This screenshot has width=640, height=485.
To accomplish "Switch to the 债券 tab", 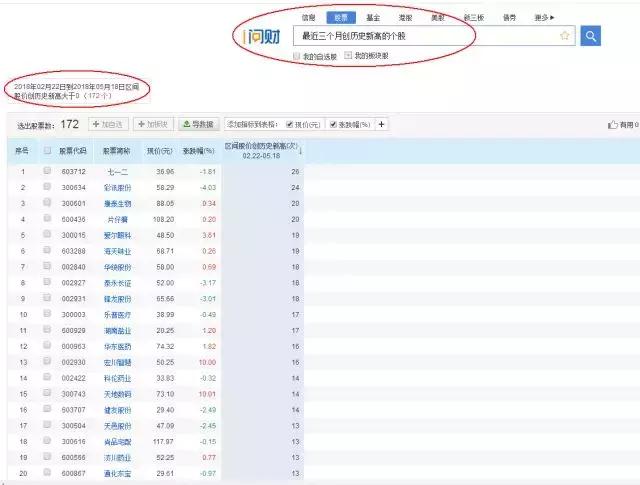I will tap(509, 18).
